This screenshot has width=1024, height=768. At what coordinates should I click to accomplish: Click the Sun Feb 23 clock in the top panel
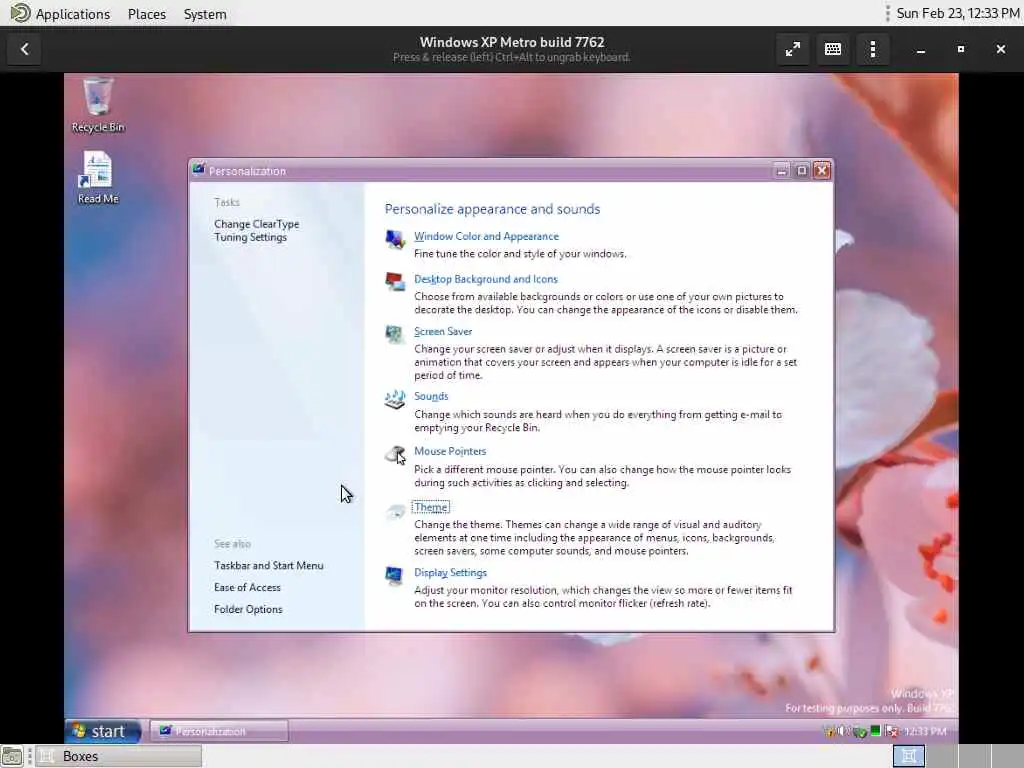coord(957,13)
